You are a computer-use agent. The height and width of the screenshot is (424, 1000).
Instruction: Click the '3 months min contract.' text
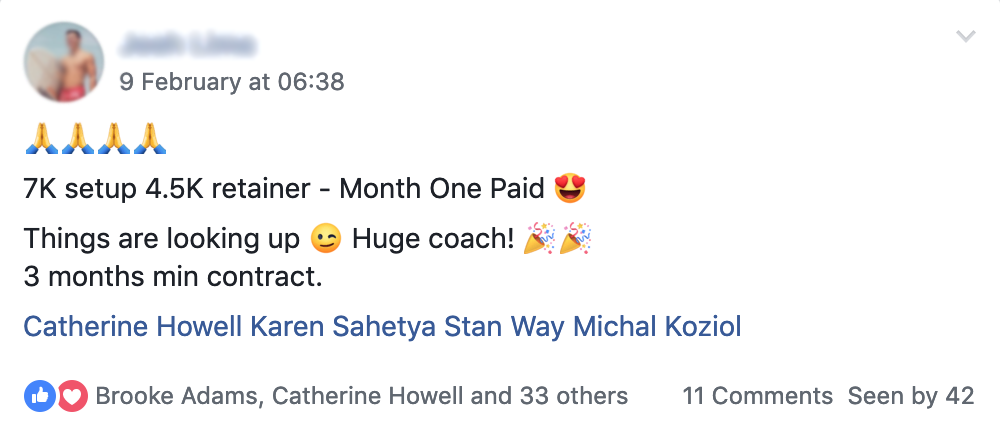click(173, 277)
